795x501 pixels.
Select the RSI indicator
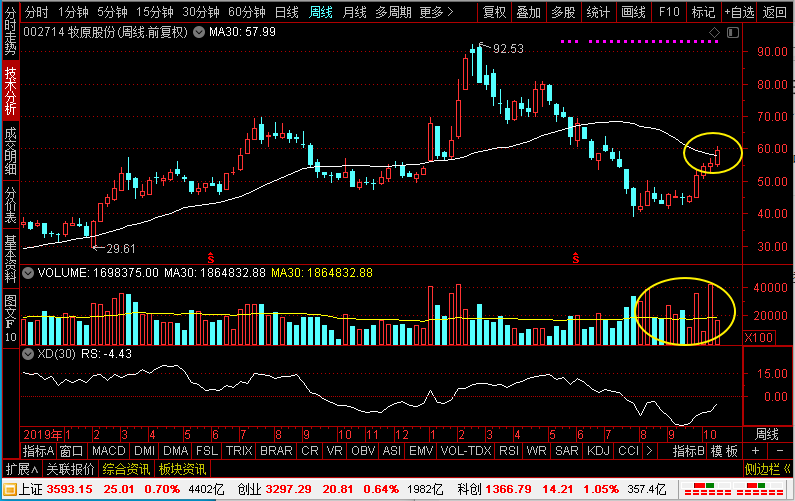(x=509, y=451)
